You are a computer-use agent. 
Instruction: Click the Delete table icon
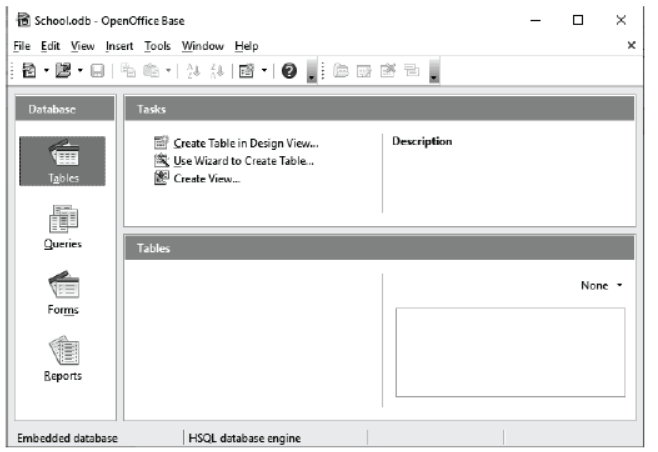pyautogui.click(x=388, y=71)
